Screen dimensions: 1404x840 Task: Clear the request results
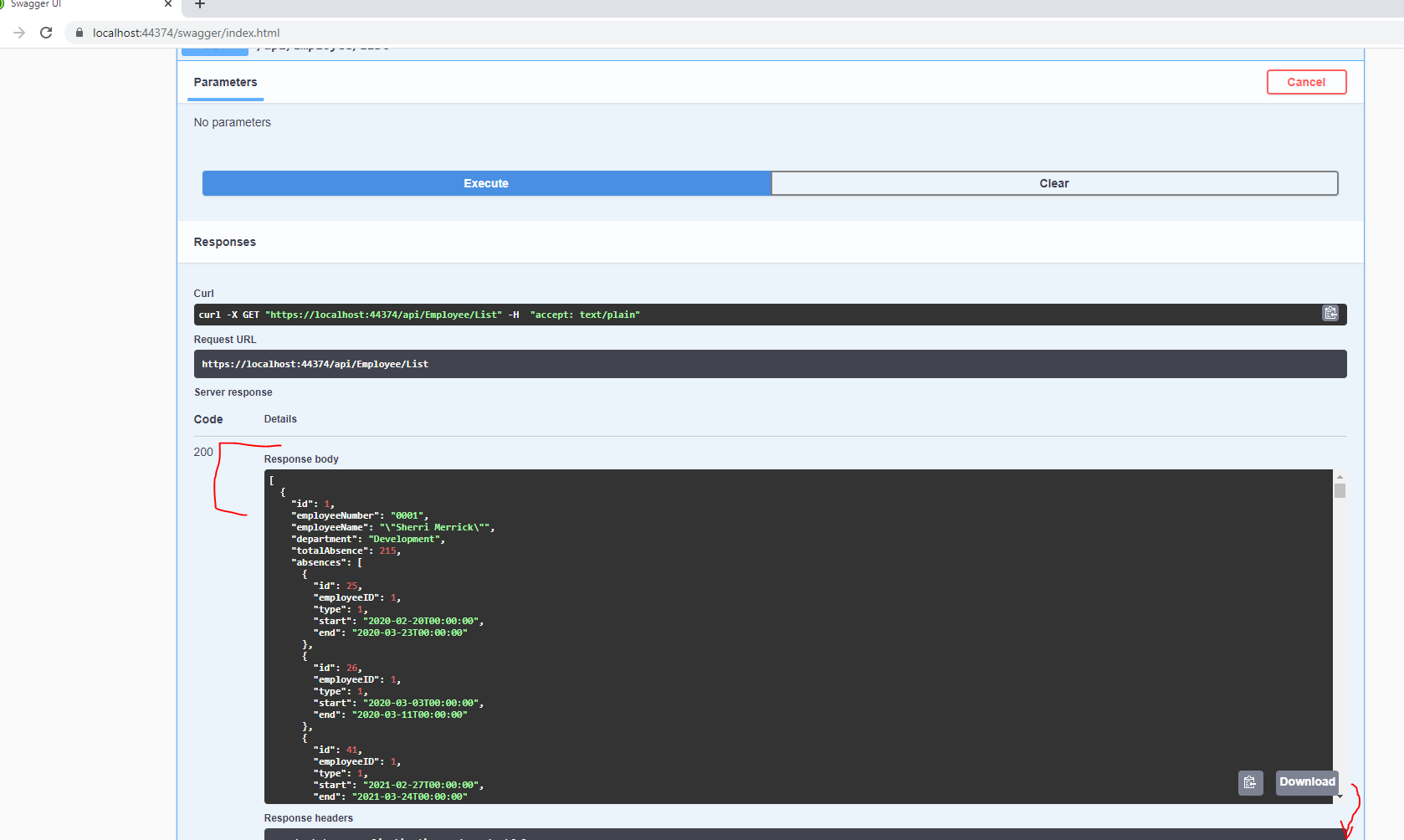click(x=1053, y=182)
